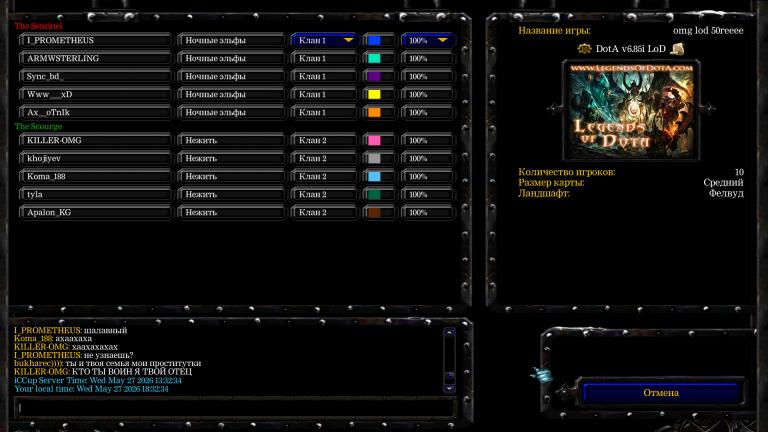Open the Нежить race box for khojiyev
The width and height of the screenshot is (768, 432).
(231, 158)
